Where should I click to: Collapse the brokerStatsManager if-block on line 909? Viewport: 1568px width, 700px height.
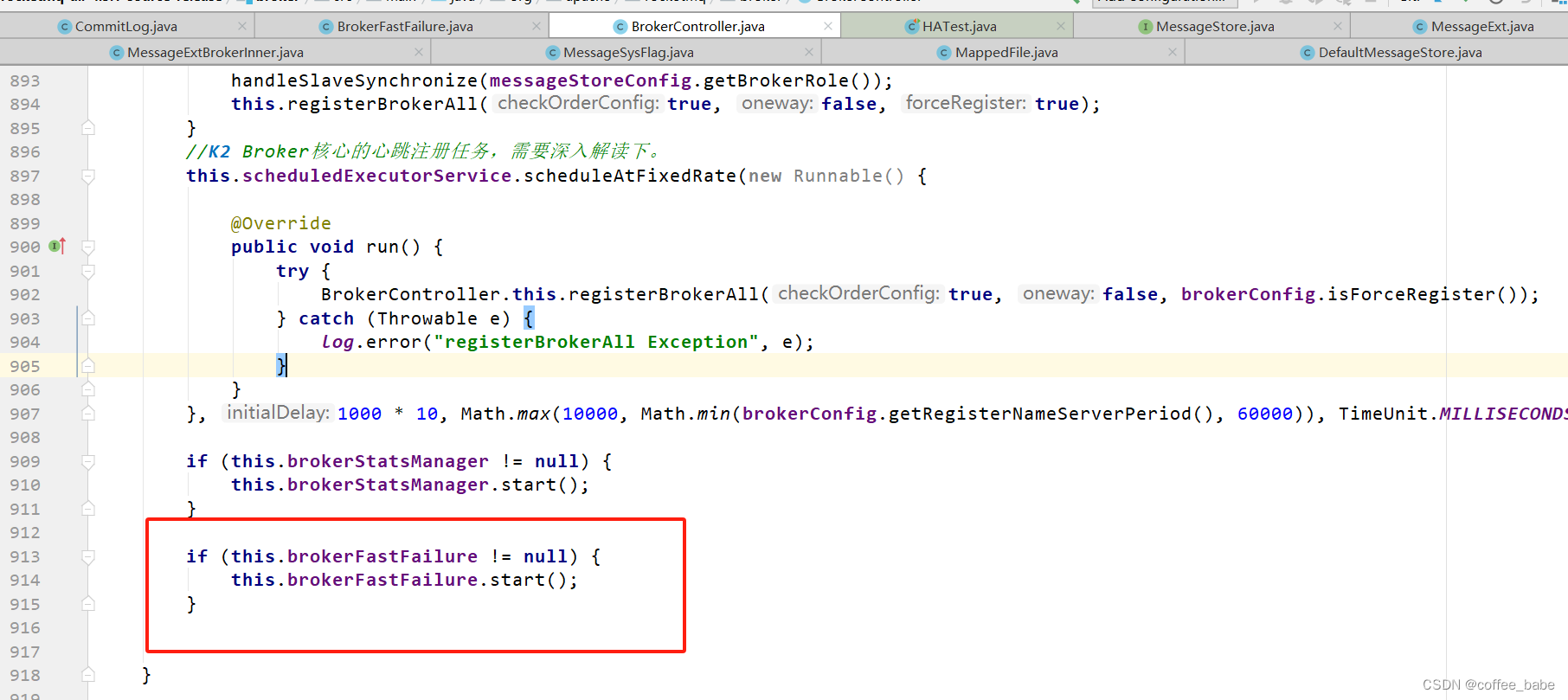(88, 461)
